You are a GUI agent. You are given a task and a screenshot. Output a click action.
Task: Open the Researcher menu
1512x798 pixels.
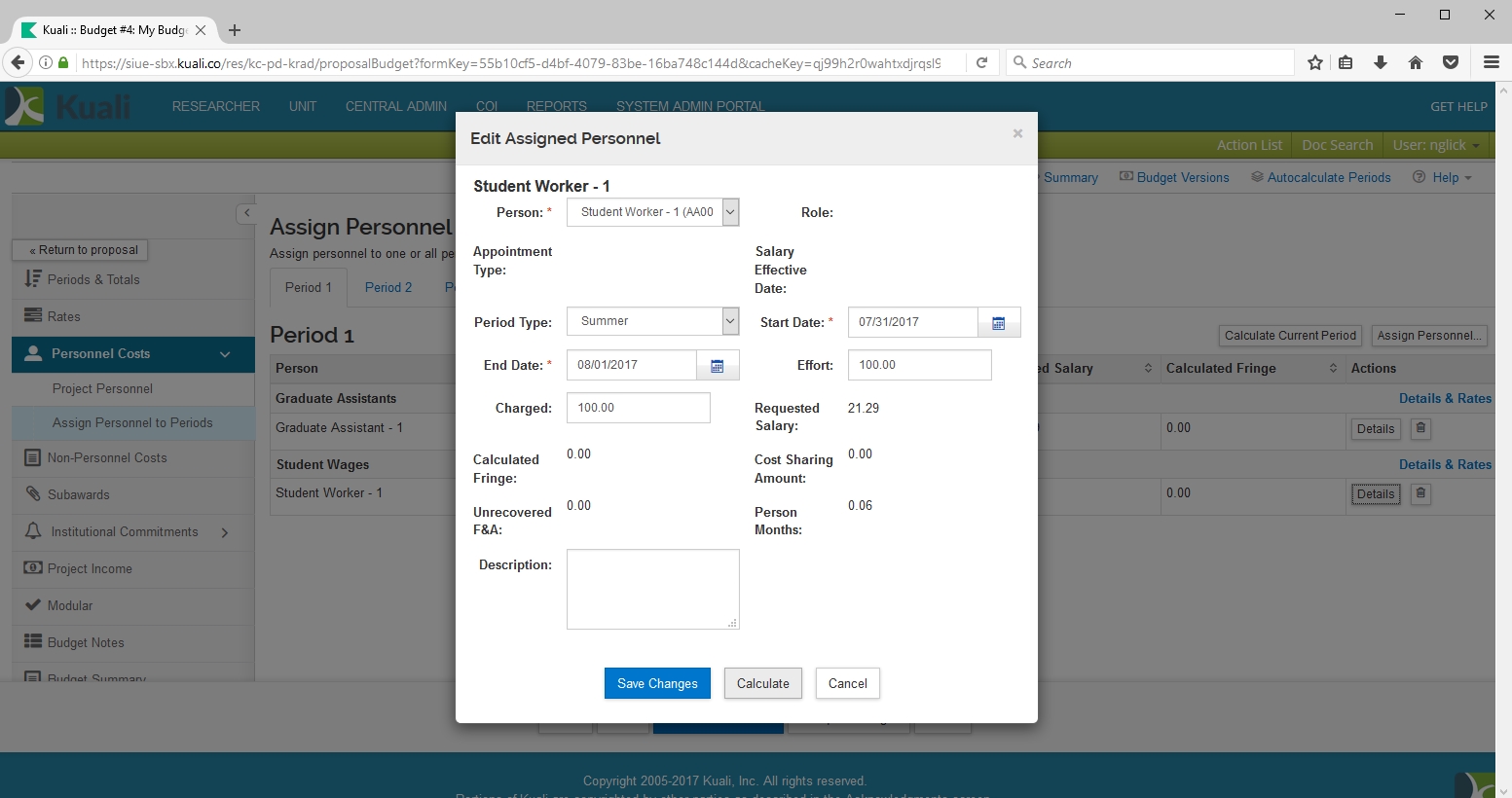tap(215, 106)
